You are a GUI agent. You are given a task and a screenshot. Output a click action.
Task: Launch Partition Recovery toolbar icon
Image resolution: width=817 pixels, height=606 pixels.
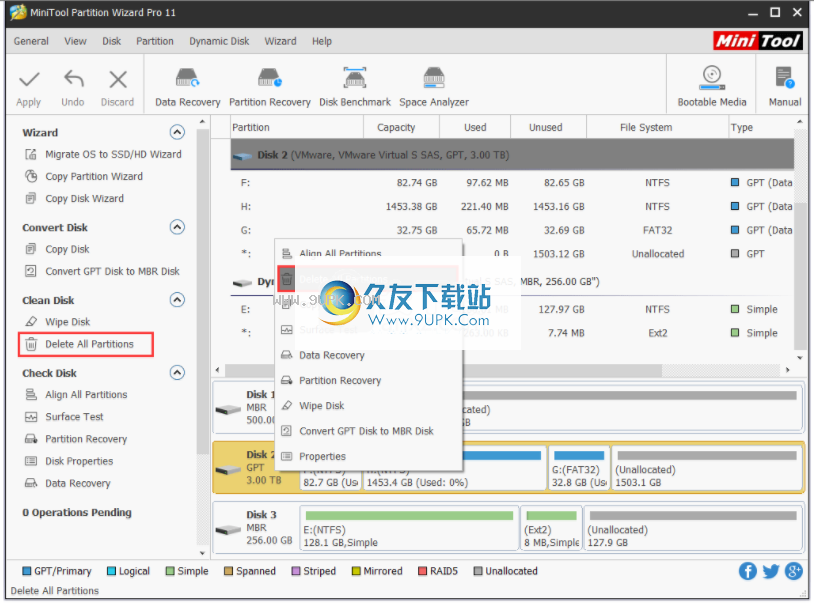[269, 78]
